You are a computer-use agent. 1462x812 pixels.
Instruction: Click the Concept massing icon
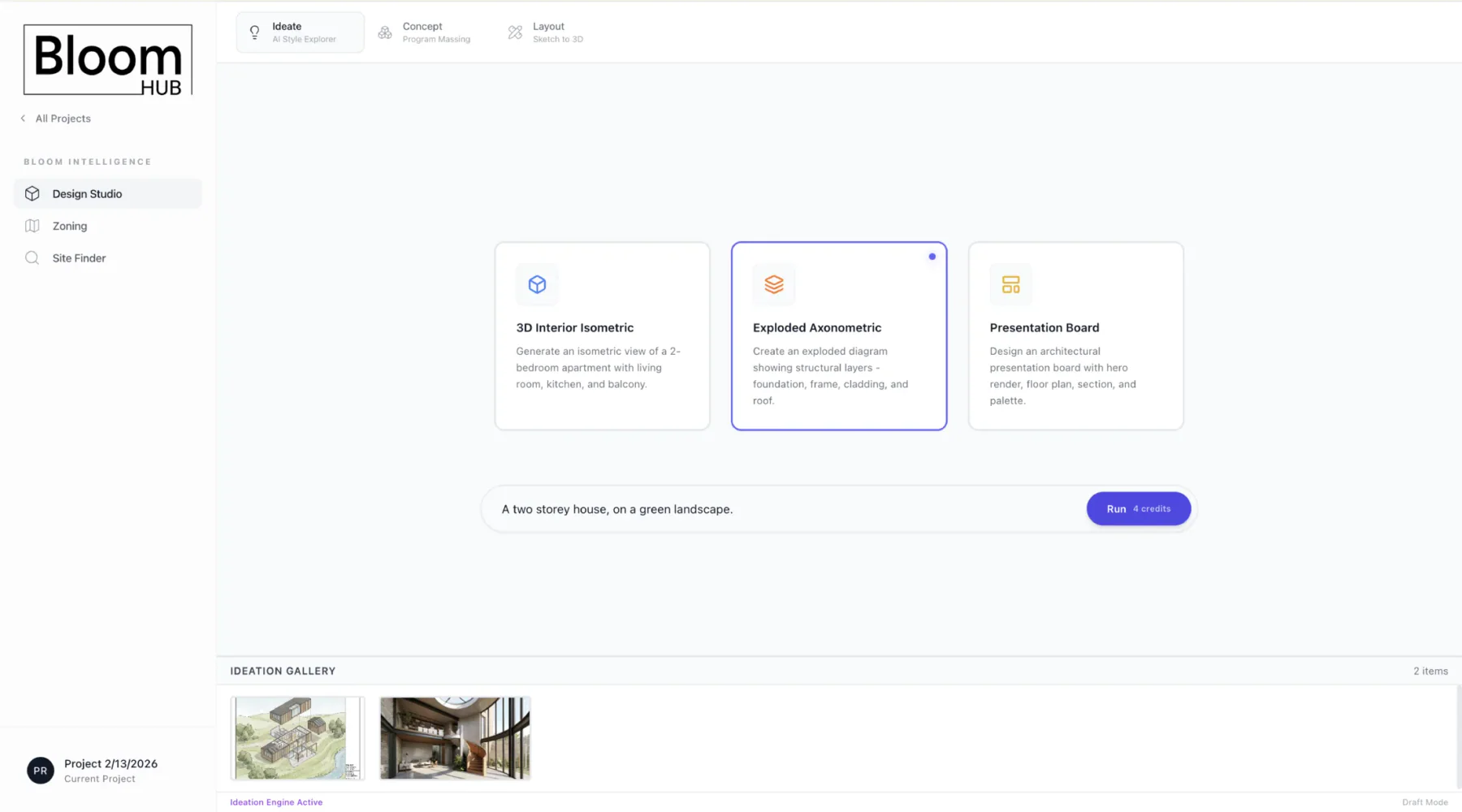click(385, 32)
